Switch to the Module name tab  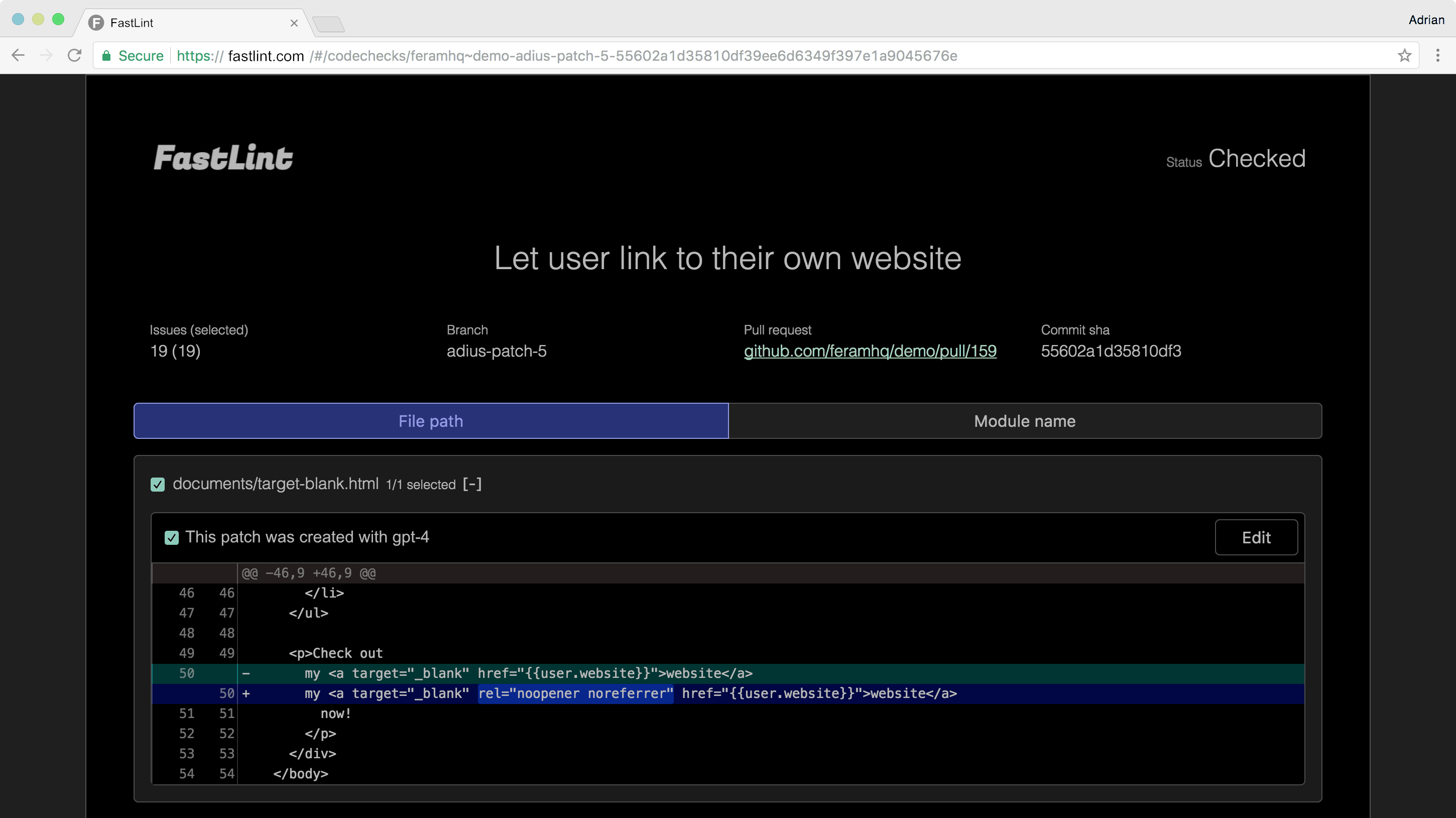click(x=1025, y=421)
